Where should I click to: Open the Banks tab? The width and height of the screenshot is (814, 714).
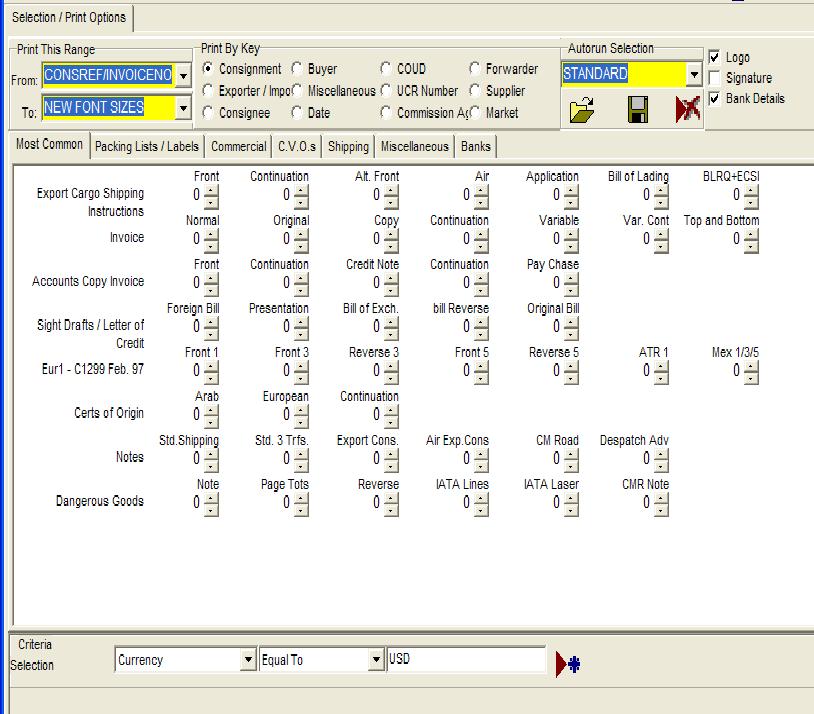[475, 146]
